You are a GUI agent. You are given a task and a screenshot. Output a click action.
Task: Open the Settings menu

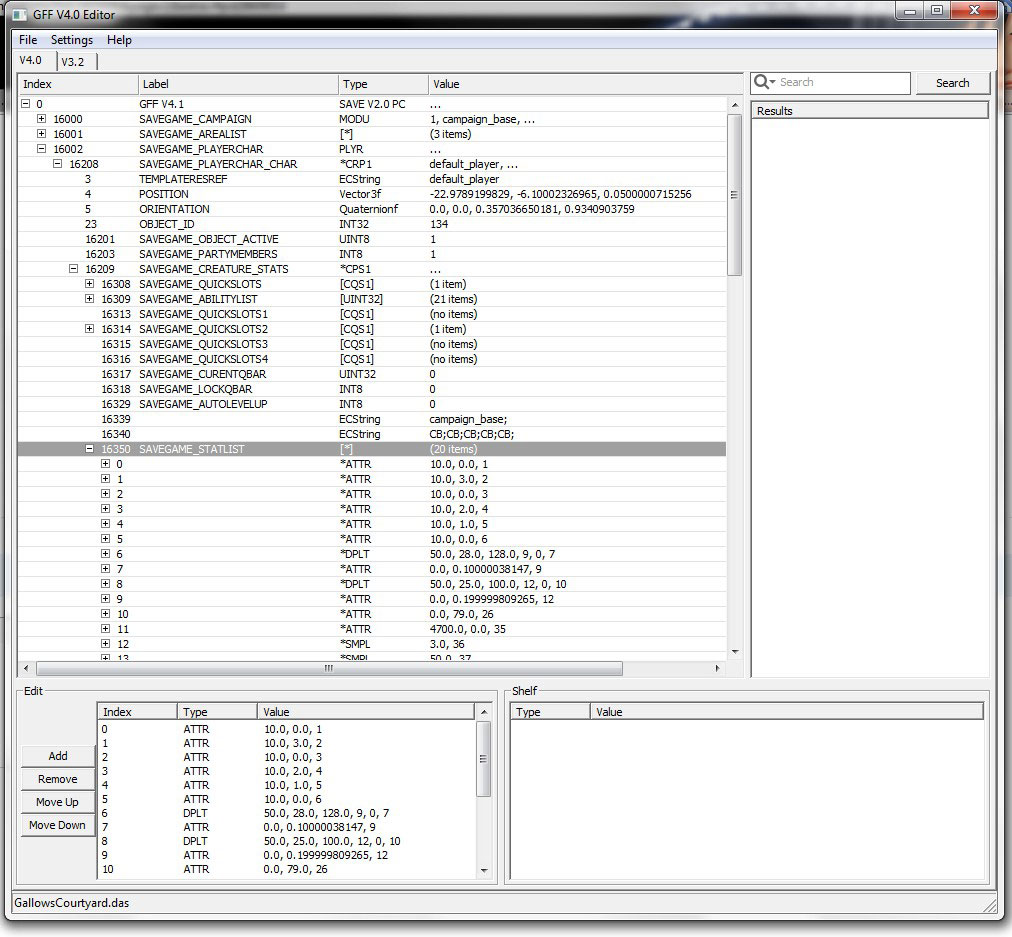(x=72, y=40)
